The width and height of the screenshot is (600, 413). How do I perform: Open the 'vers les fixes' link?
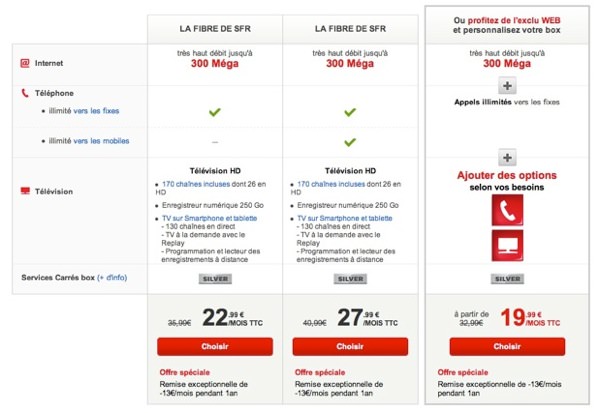coord(96,111)
